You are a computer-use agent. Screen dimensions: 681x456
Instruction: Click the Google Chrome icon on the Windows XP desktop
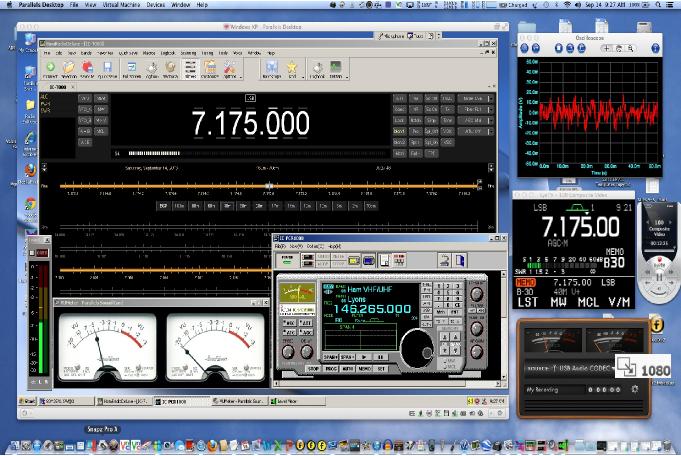pos(30,203)
